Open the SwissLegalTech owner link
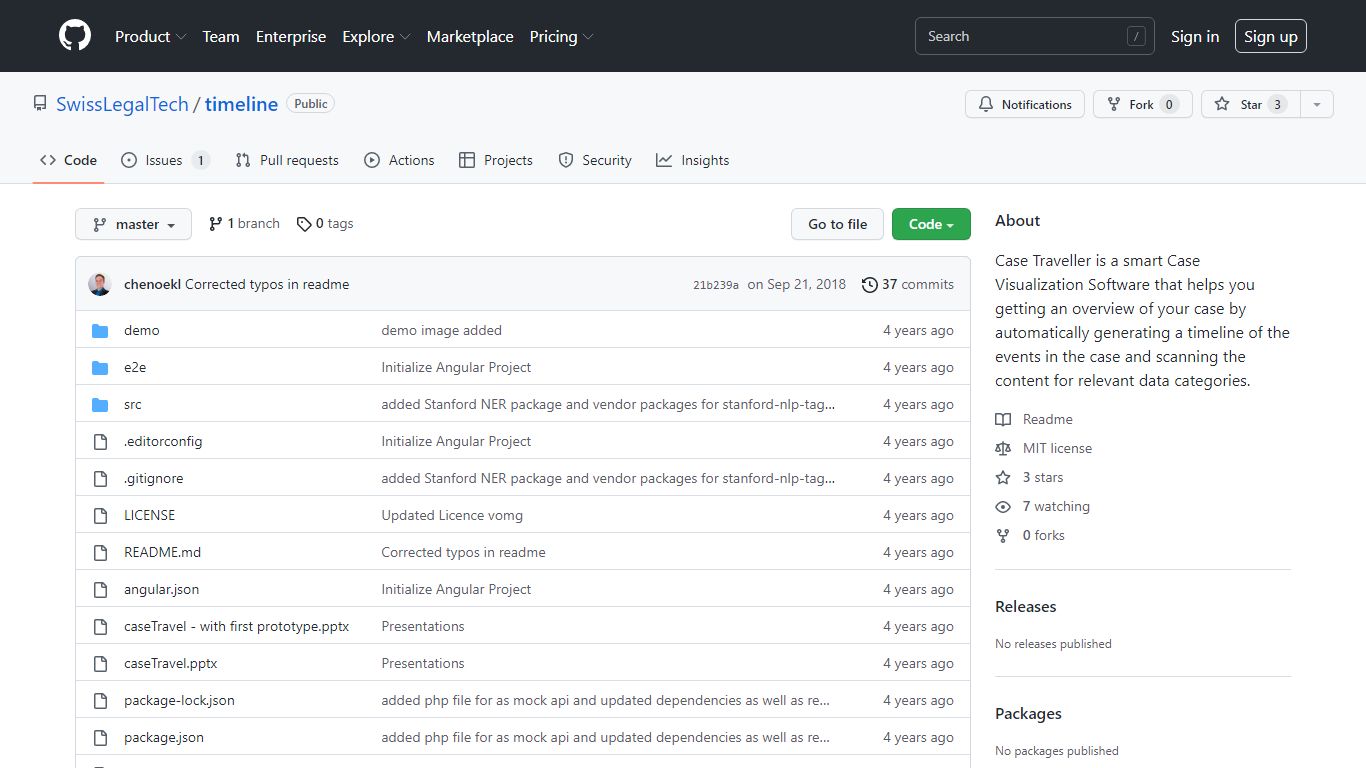 click(x=122, y=104)
